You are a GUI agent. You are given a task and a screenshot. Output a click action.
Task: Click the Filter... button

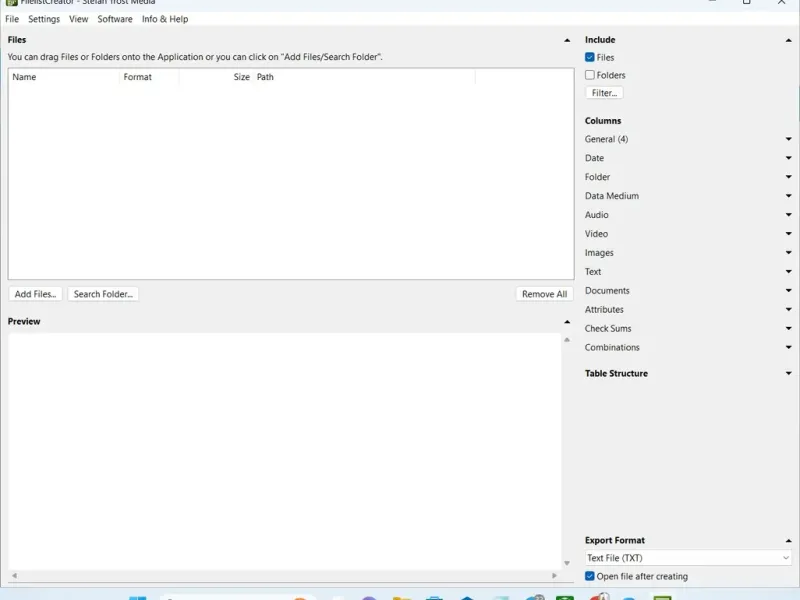[x=604, y=93]
